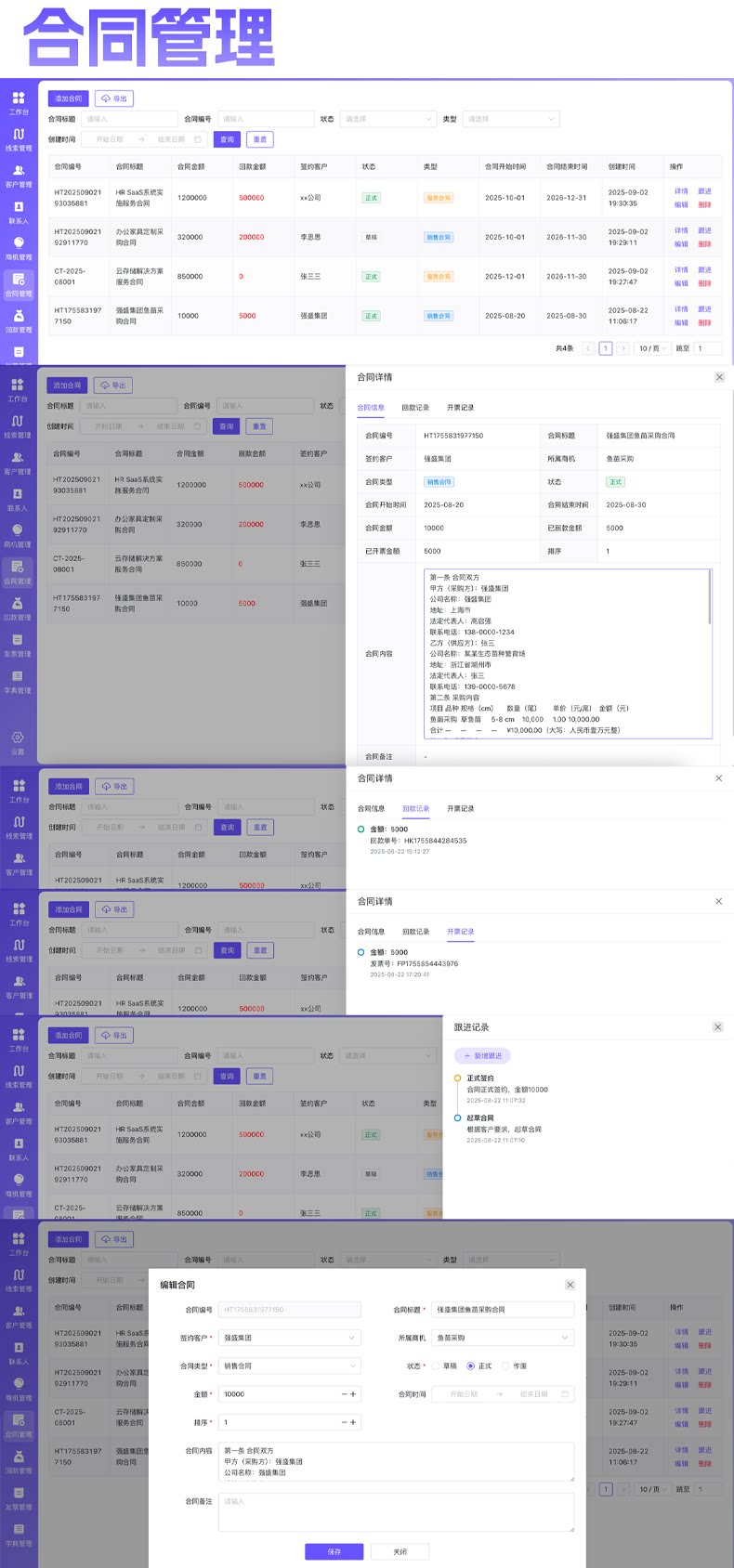Select 草稿 status radio in edit dialog

[436, 1366]
